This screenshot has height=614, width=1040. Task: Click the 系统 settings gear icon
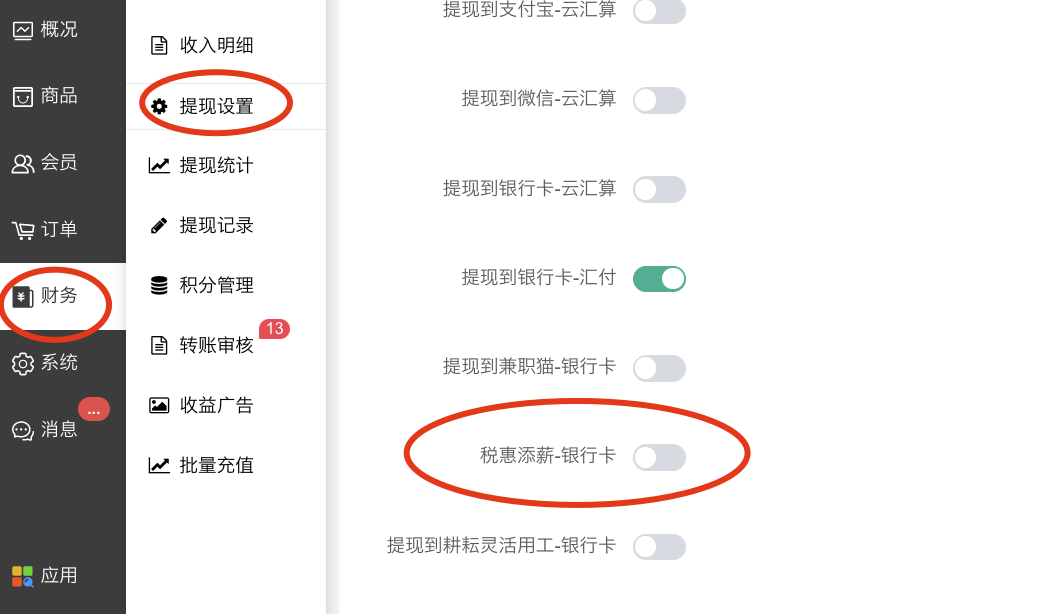(x=23, y=363)
